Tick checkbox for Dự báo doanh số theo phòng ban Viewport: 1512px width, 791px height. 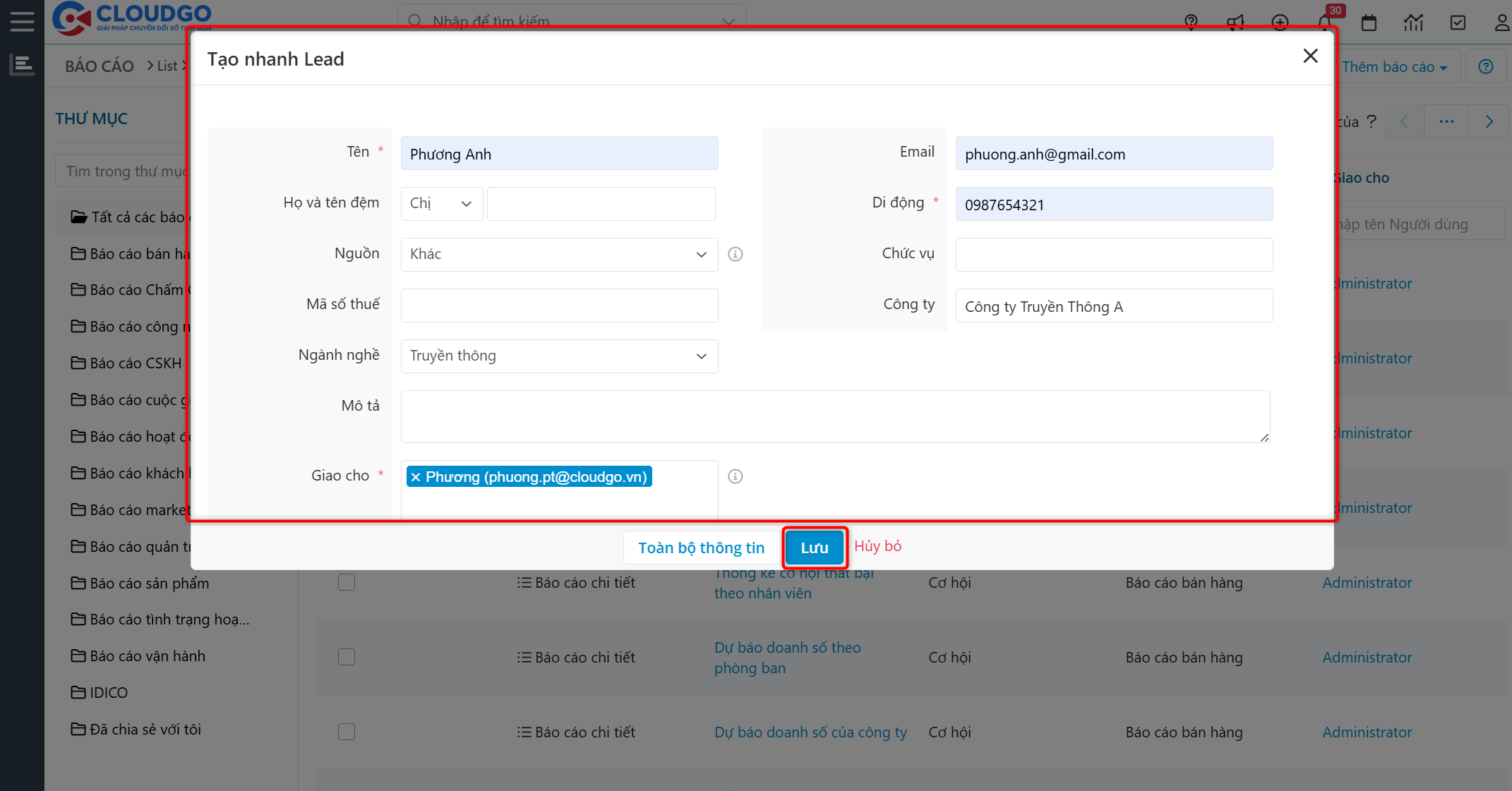[347, 657]
